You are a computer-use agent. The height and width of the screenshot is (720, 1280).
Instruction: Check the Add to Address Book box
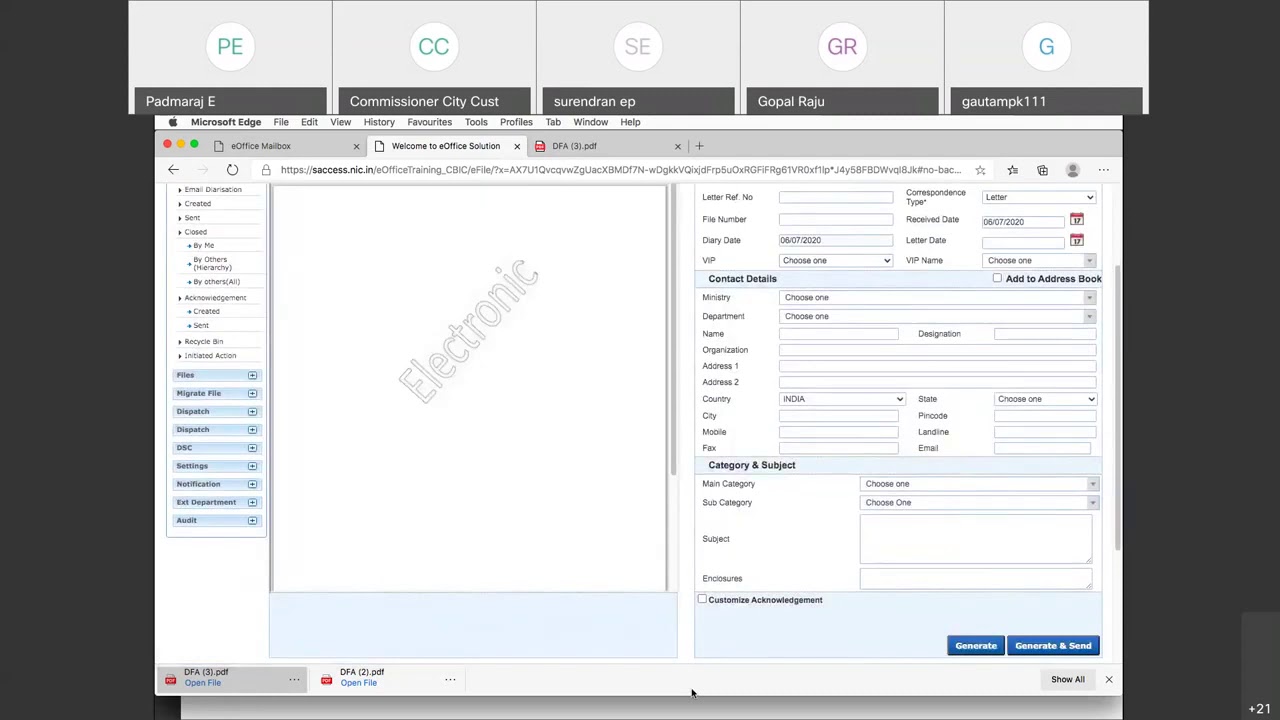coord(997,278)
